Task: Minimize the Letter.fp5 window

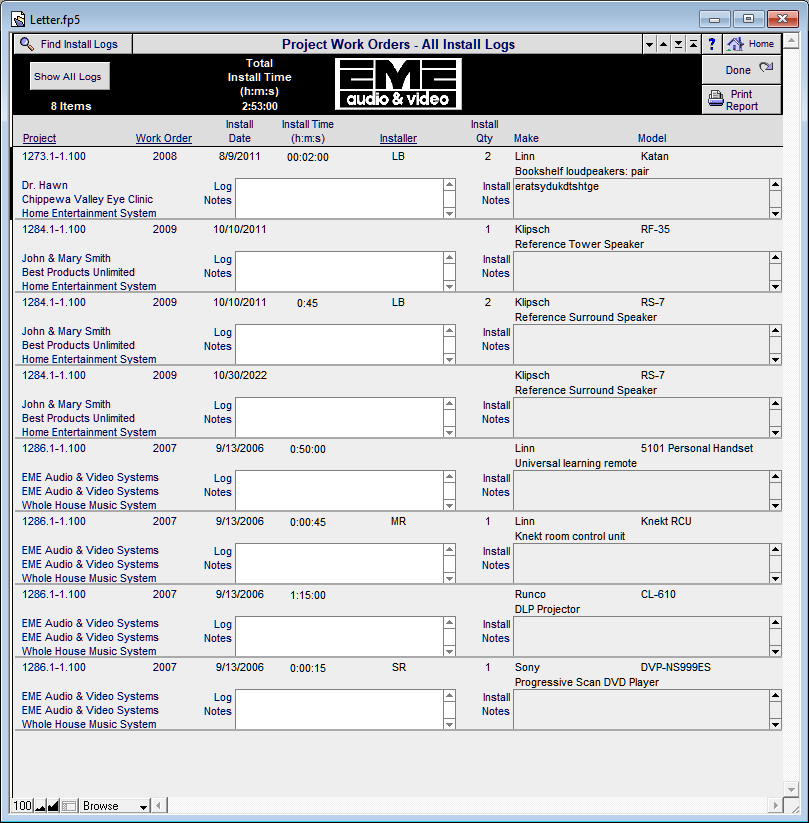Action: [x=715, y=19]
